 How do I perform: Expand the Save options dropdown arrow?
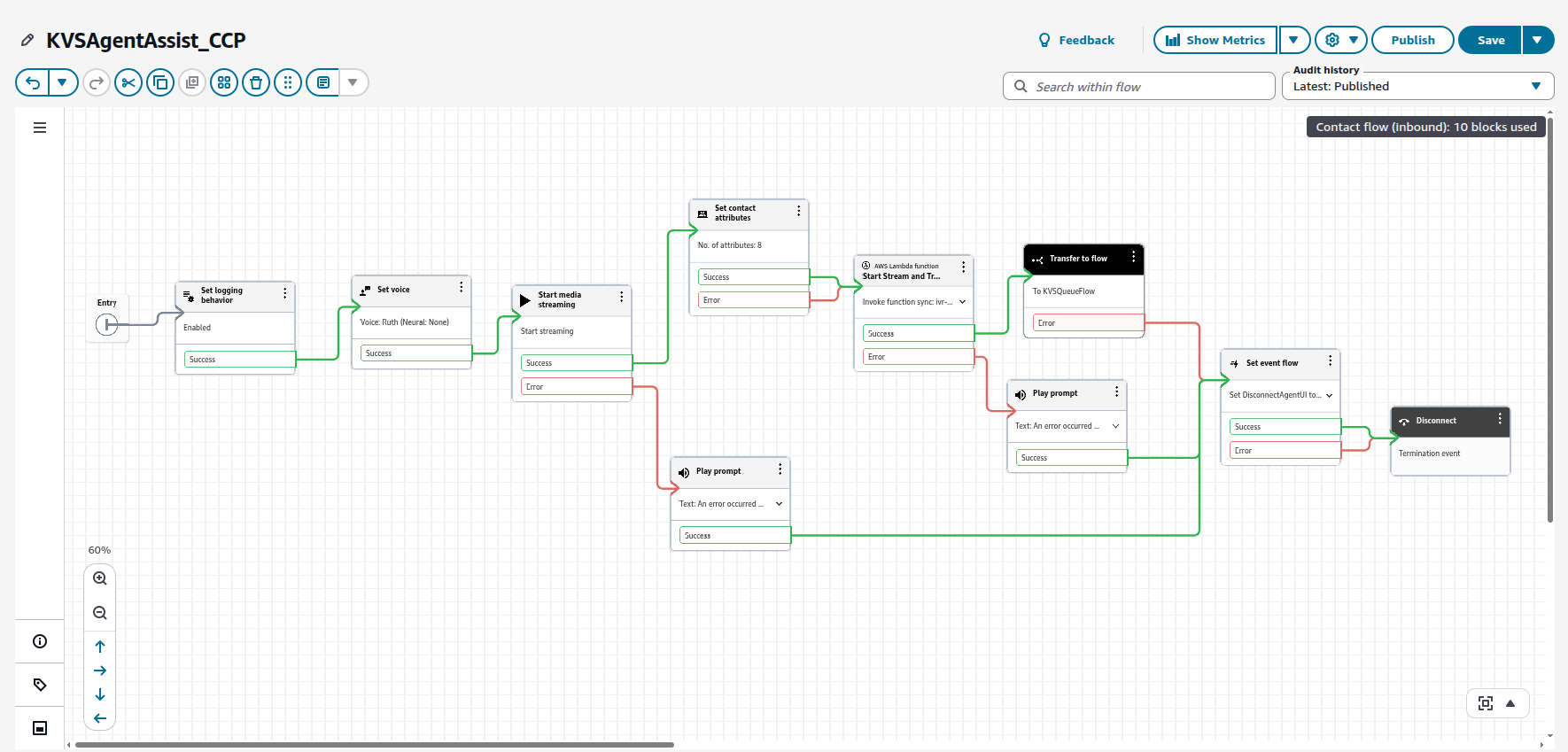(x=1538, y=40)
